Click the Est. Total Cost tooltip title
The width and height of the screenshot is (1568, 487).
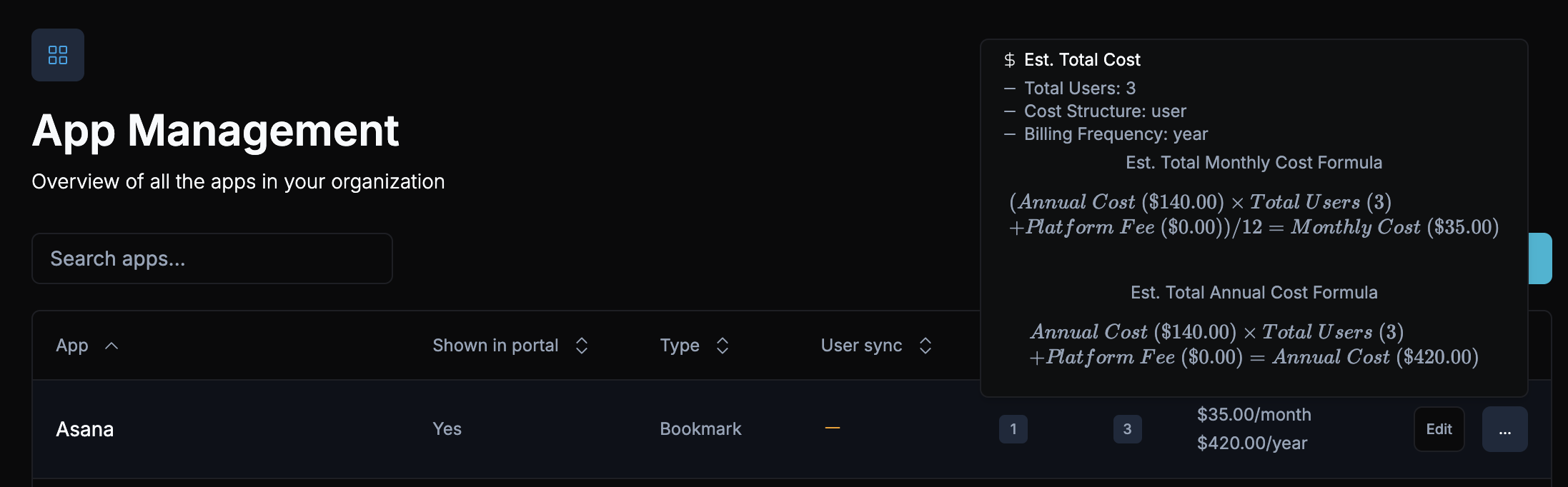point(1082,60)
